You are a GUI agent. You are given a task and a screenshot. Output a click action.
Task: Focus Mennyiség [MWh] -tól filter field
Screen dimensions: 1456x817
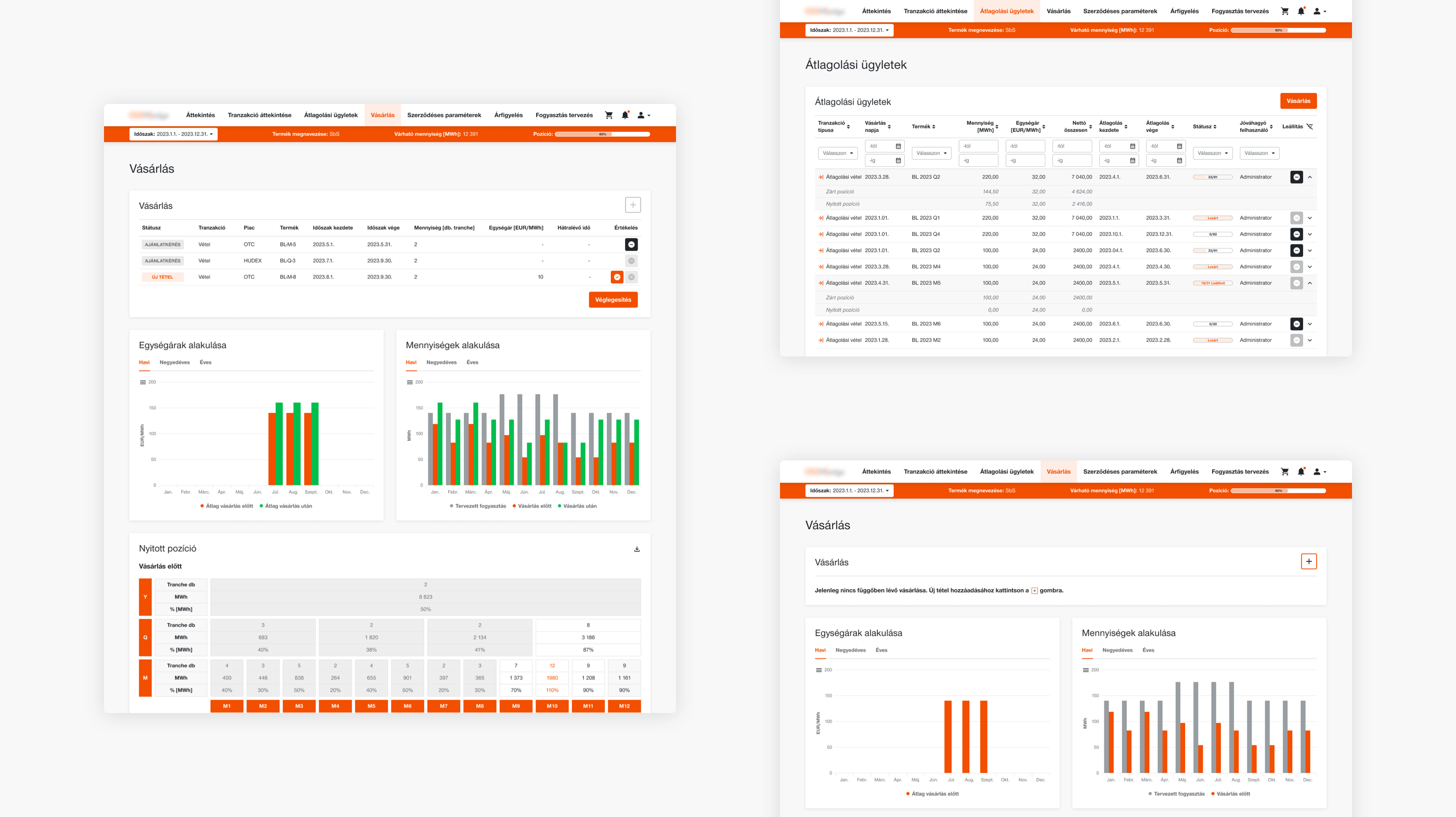[979, 147]
